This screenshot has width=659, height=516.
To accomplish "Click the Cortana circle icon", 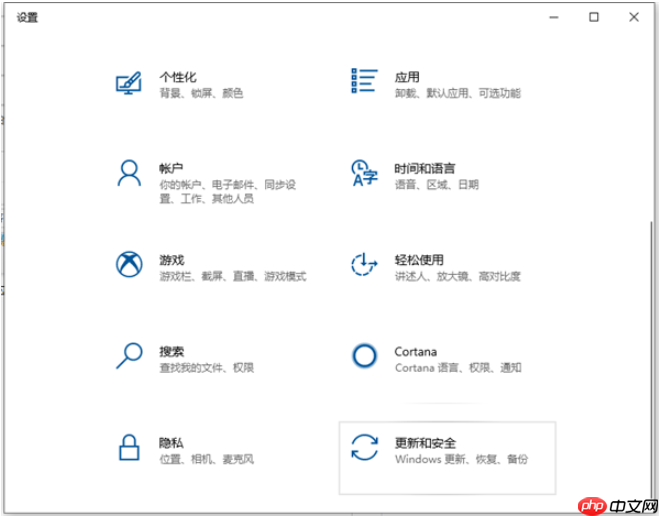I will coord(364,356).
